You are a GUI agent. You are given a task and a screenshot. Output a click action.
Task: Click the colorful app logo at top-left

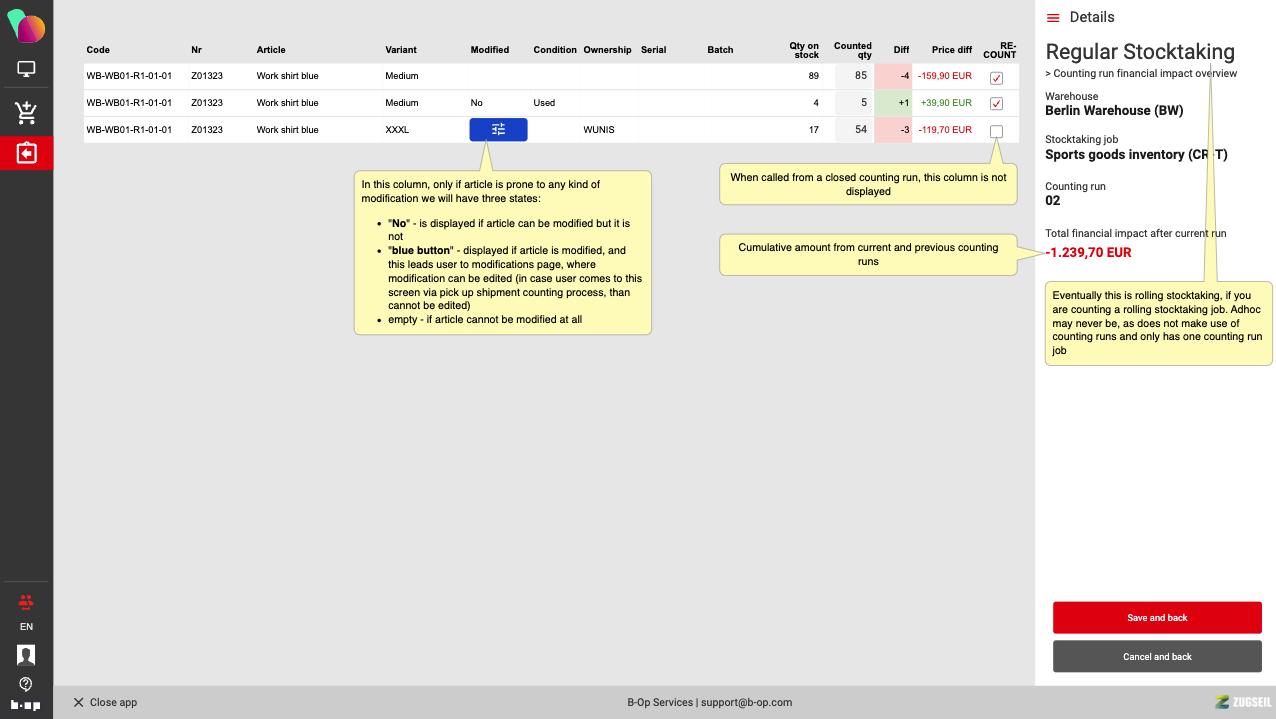coord(26,26)
